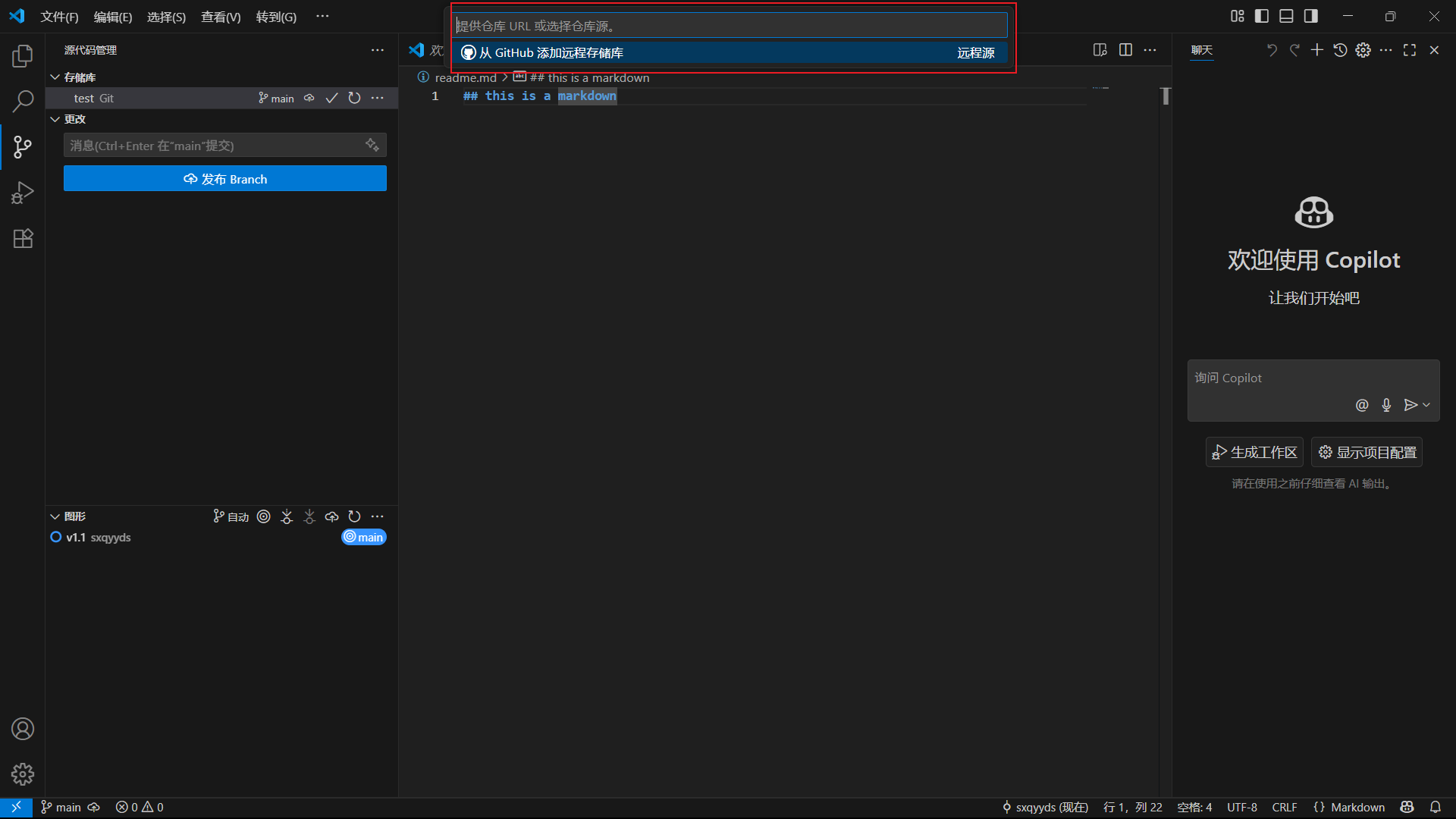Click the commit checkmark for test repository
The image size is (1456, 819).
click(x=331, y=98)
